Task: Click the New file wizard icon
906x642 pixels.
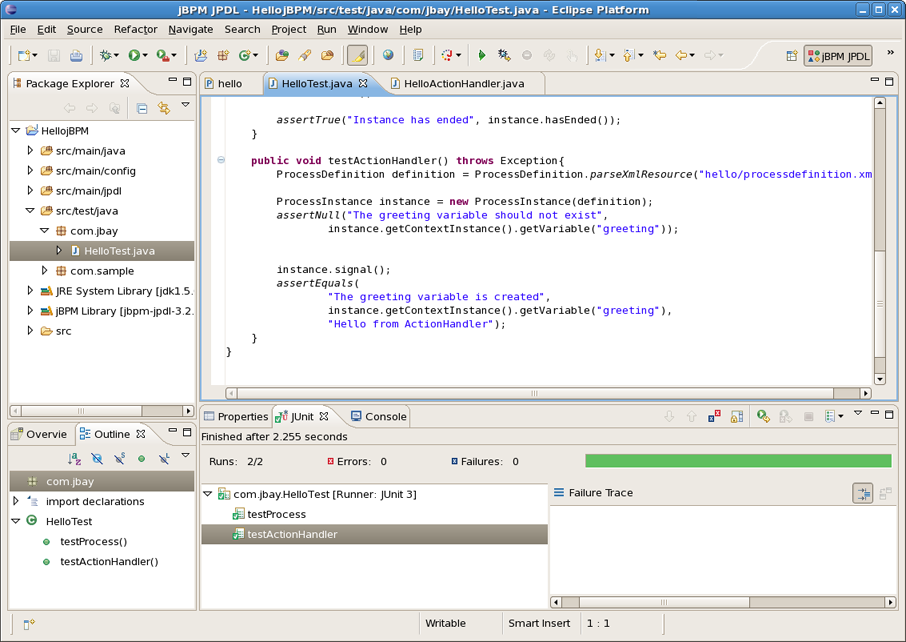Action: point(24,56)
